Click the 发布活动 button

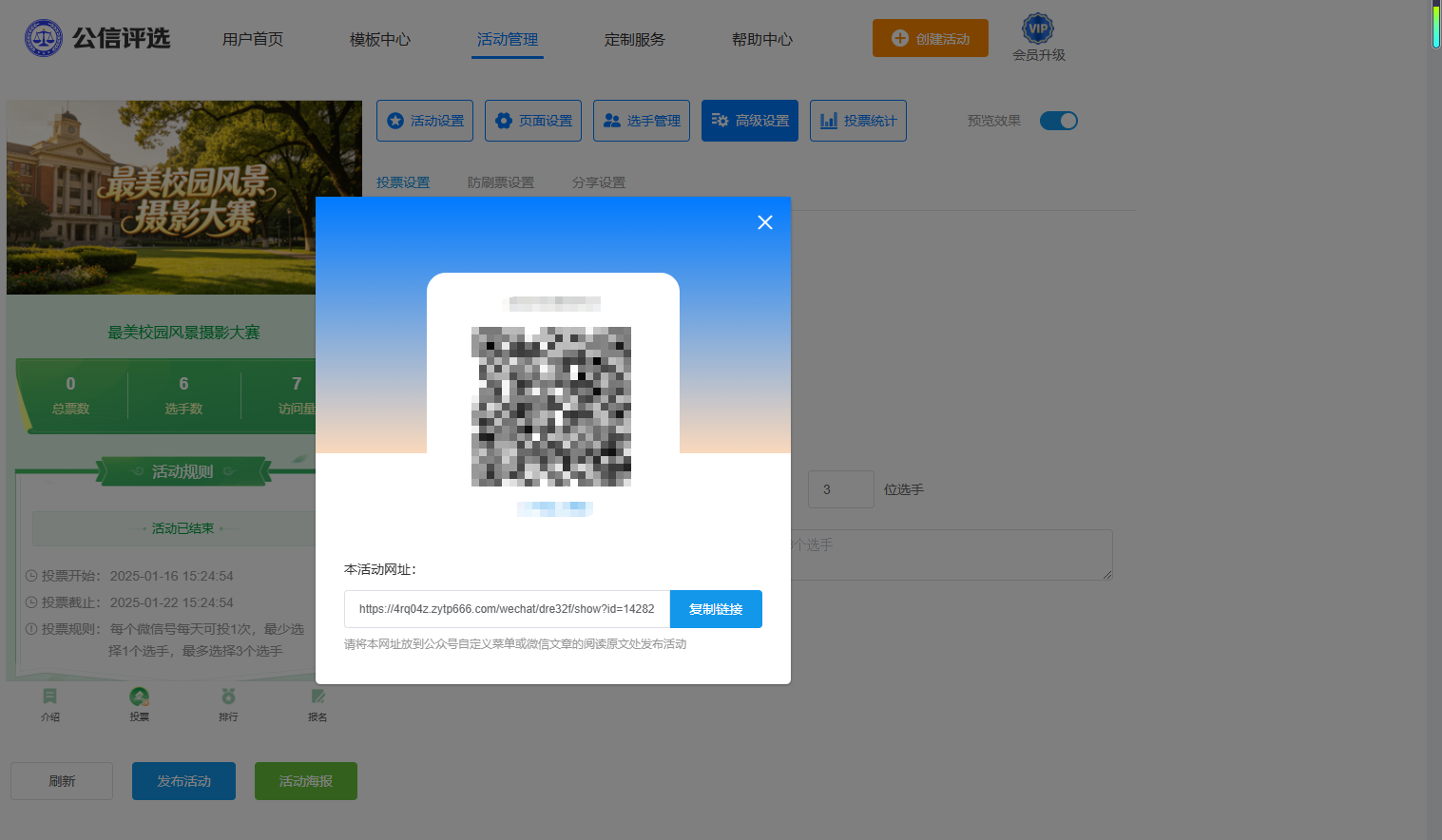(183, 781)
